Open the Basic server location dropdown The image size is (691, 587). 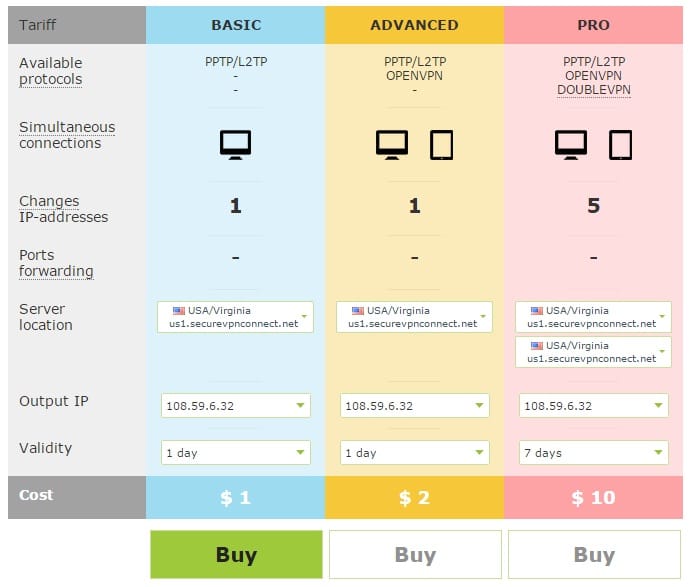click(235, 317)
